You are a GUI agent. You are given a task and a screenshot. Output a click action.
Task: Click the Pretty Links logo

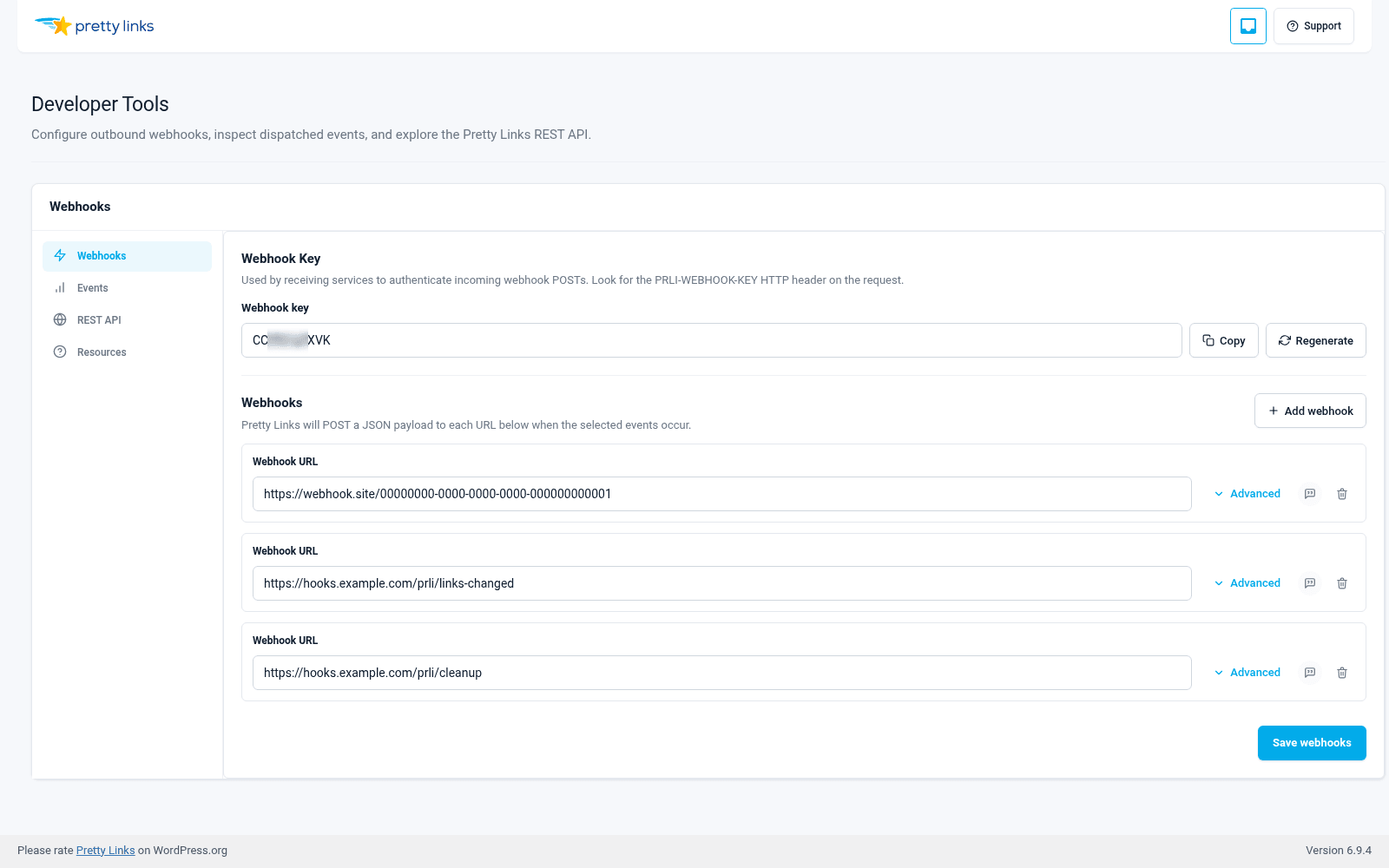click(94, 26)
